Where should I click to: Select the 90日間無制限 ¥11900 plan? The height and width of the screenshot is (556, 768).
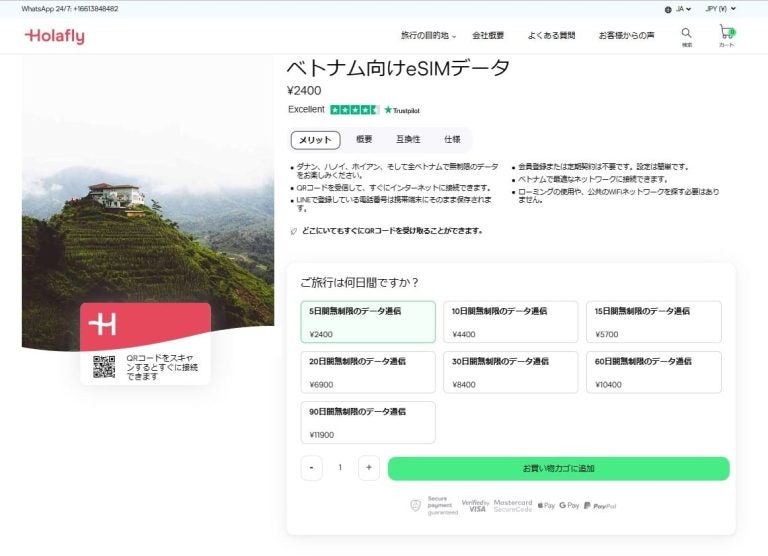point(368,422)
